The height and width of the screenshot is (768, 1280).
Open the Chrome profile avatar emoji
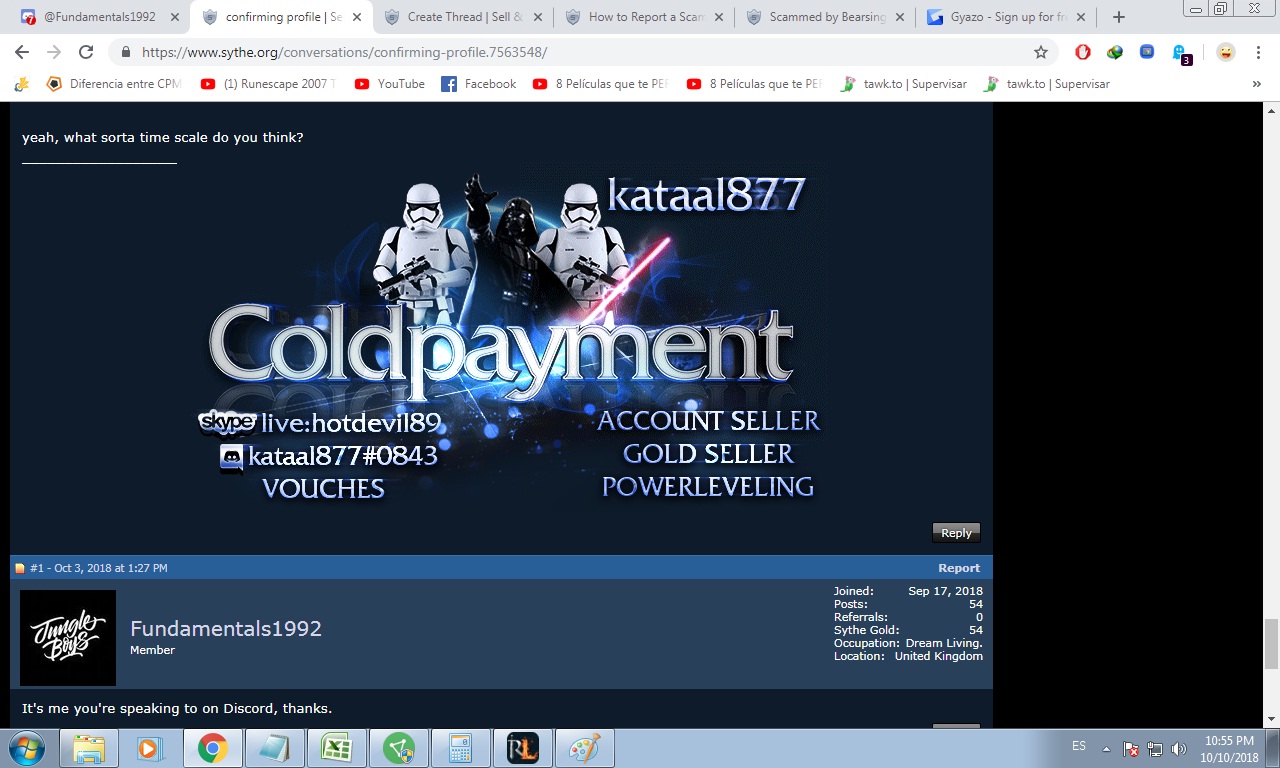[1226, 52]
